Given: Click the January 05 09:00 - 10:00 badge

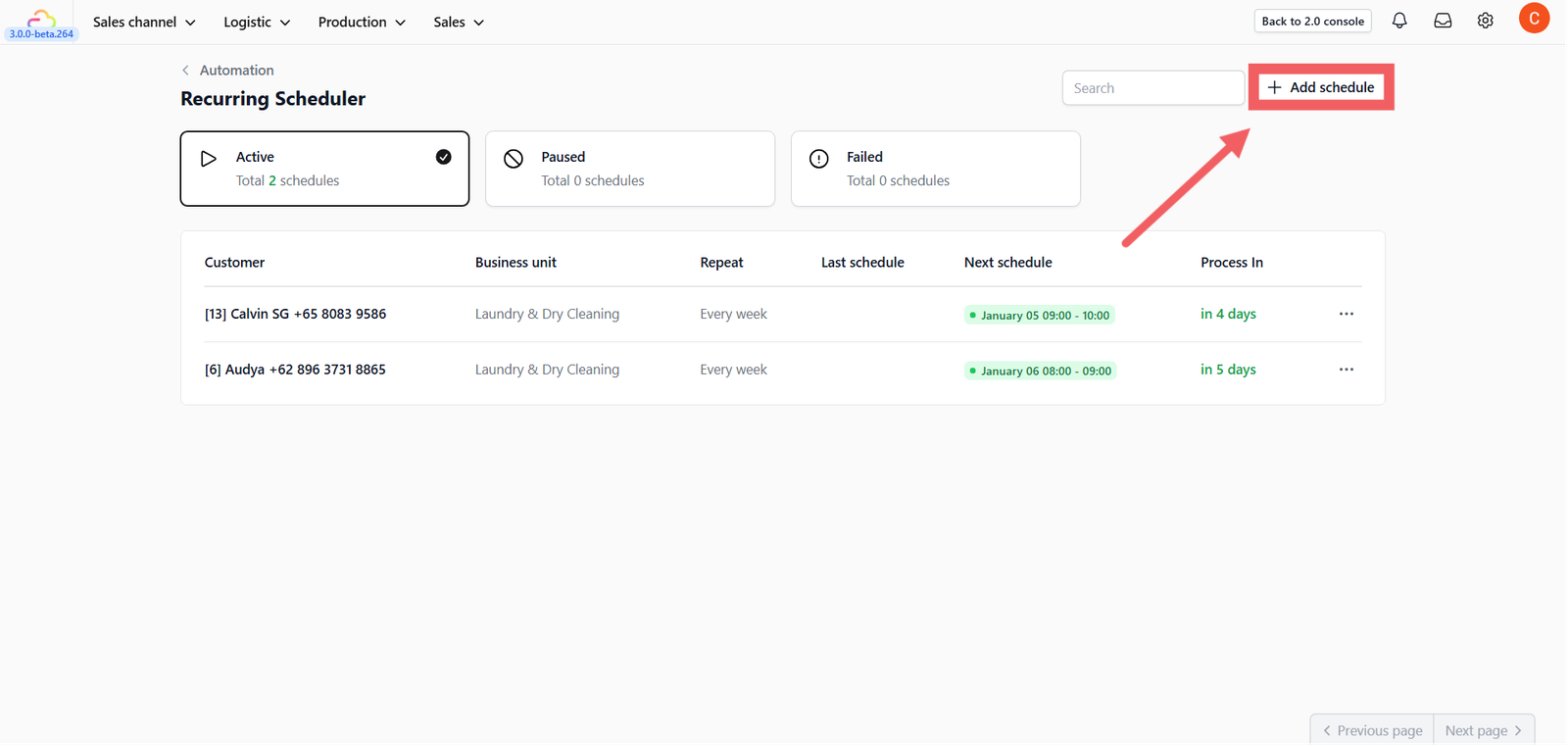Looking at the screenshot, I should tap(1040, 316).
